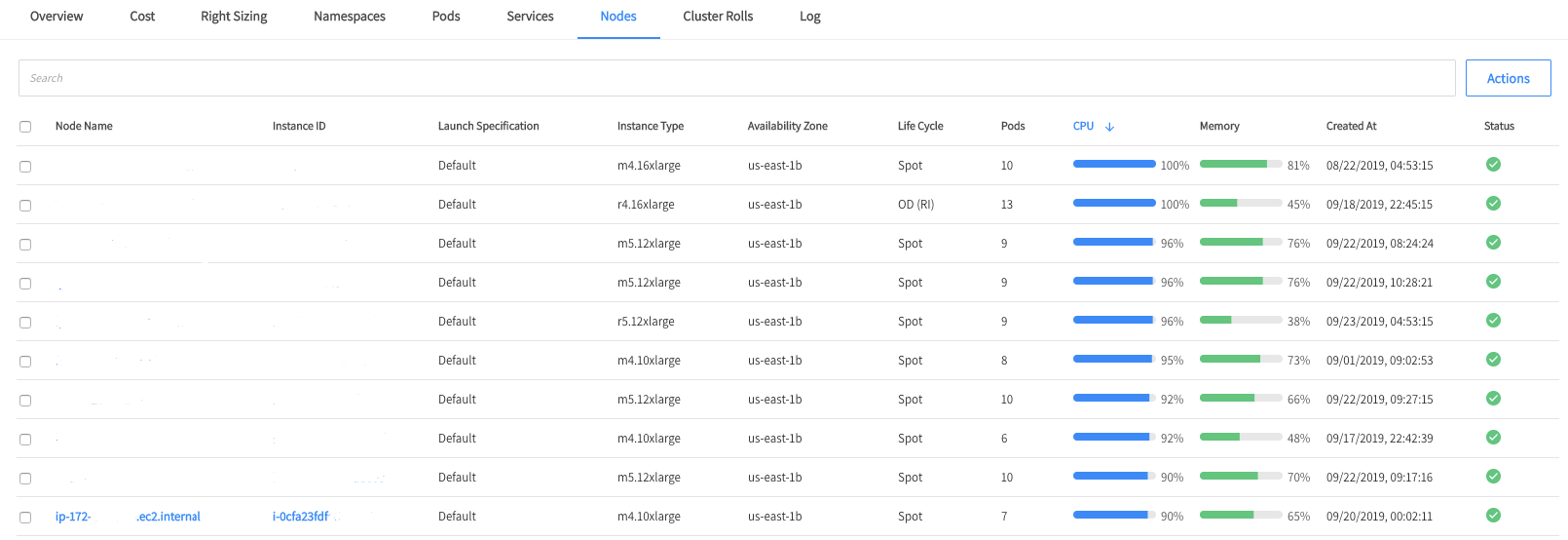Sort by the Memory column header

tap(1218, 126)
